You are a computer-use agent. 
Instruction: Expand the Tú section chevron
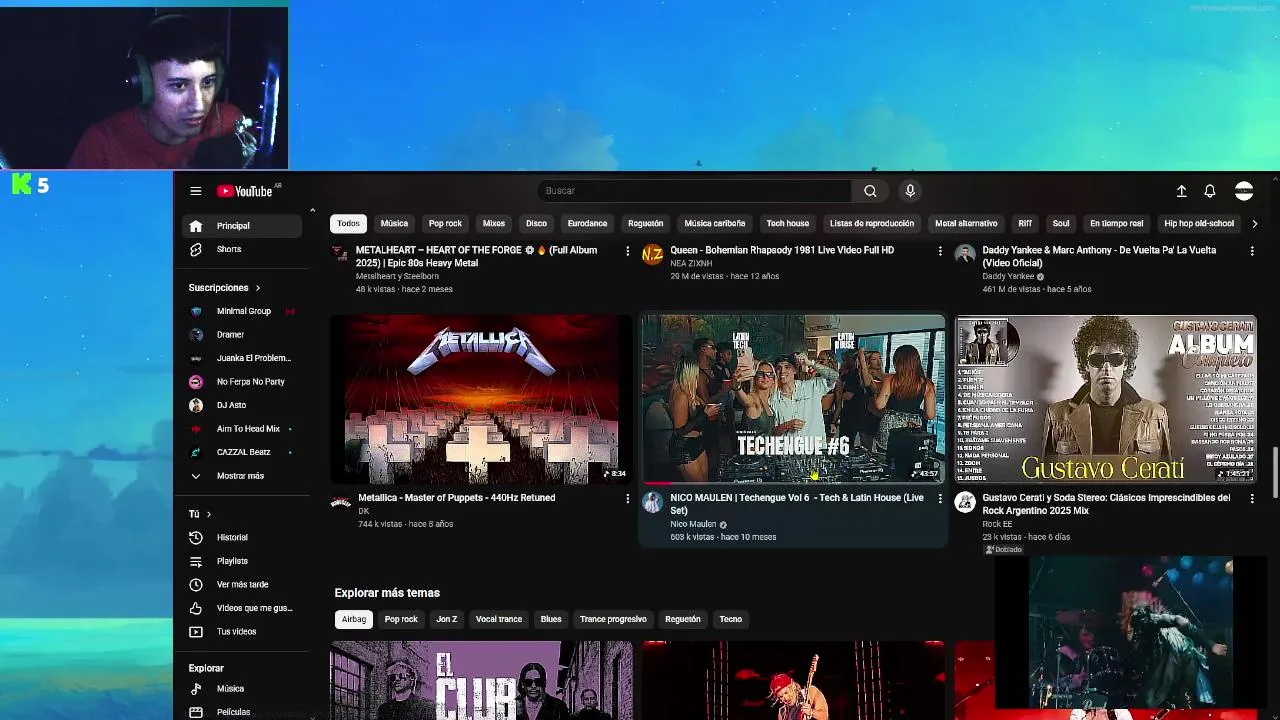[x=208, y=514]
